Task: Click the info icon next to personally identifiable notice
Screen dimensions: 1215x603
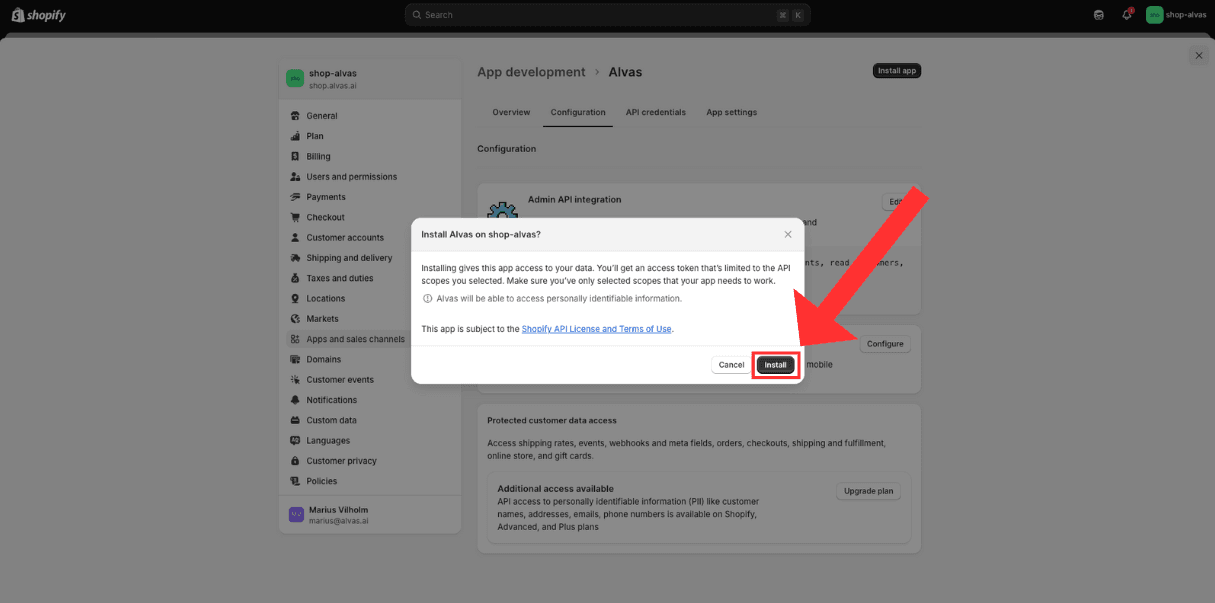Action: [x=428, y=298]
